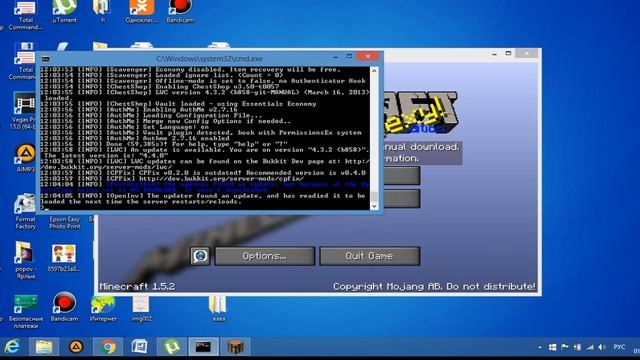This screenshot has width=640, height=360.
Task: Open the Безопасные платежи desktop shortcut
Action: pyautogui.click(x=25, y=311)
